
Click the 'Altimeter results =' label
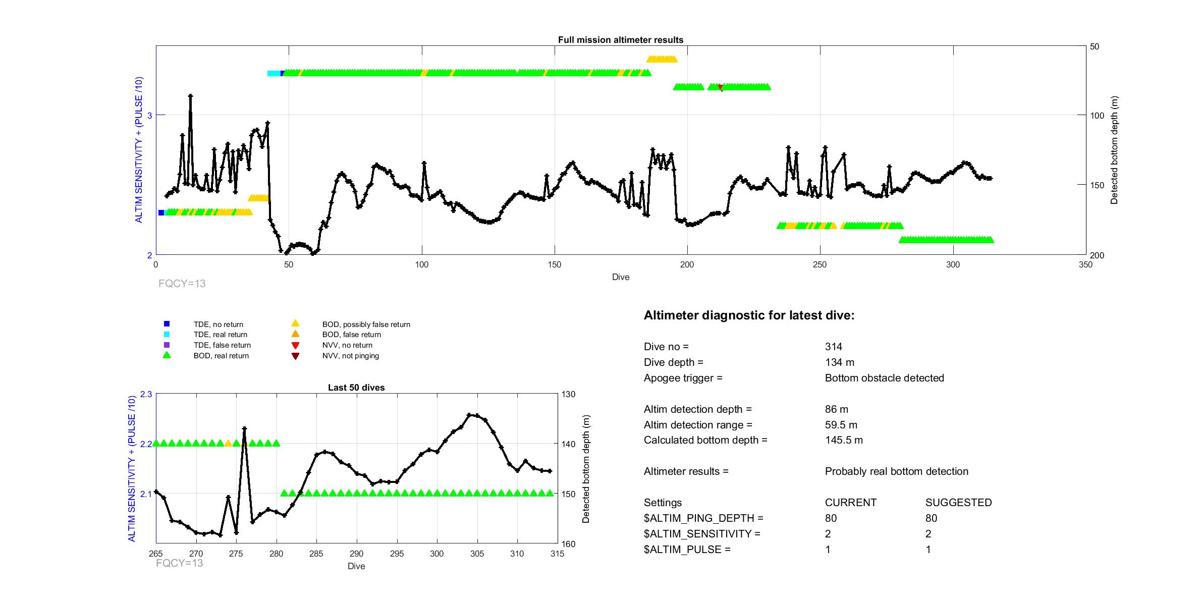coord(686,471)
